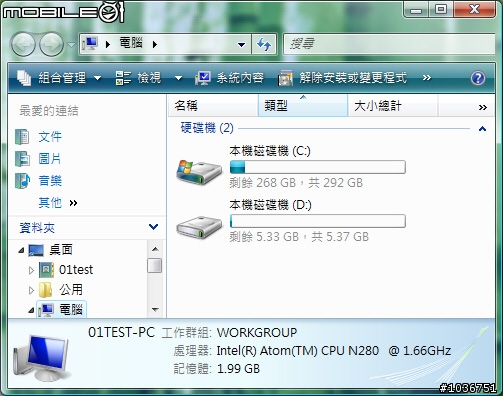Viewport: 503px width, 396px height.
Task: Select 硬碟機 (2) group heading
Action: tap(207, 128)
